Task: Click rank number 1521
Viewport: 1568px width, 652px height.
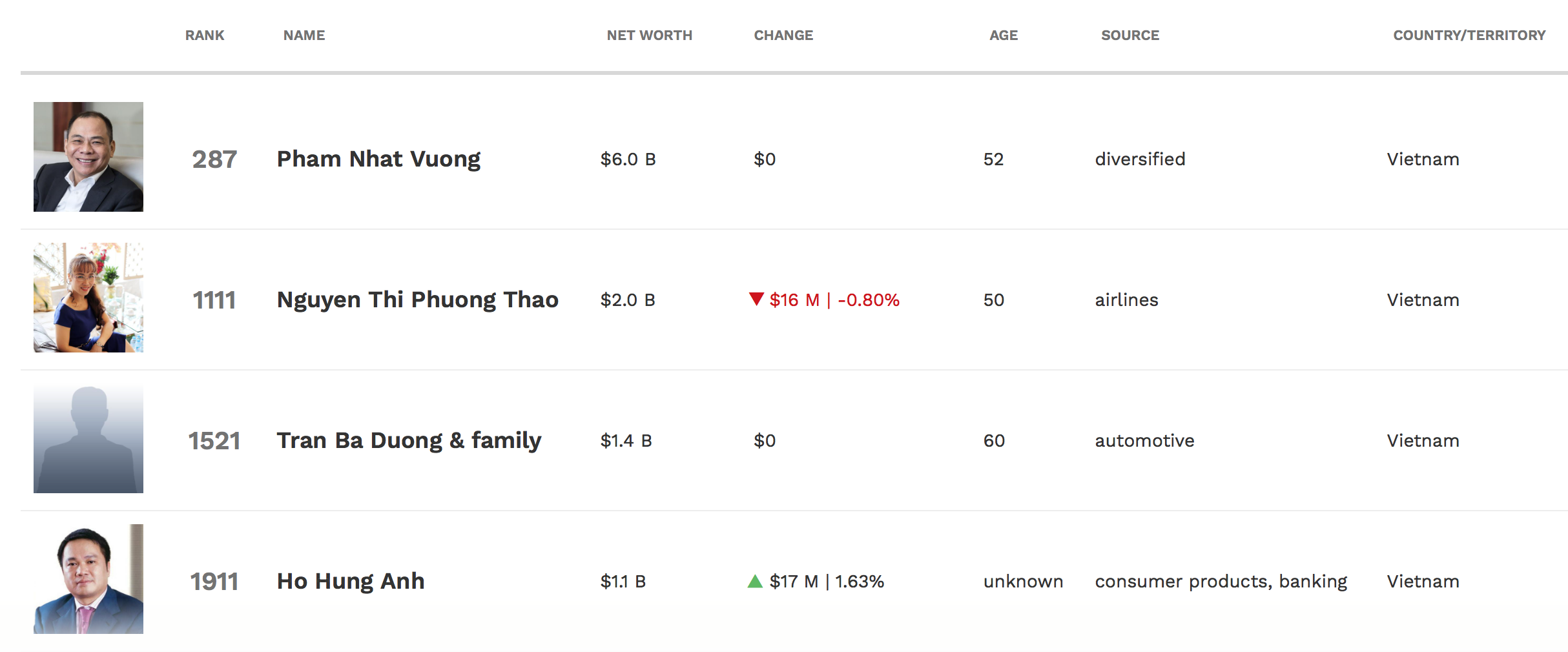Action: point(214,441)
